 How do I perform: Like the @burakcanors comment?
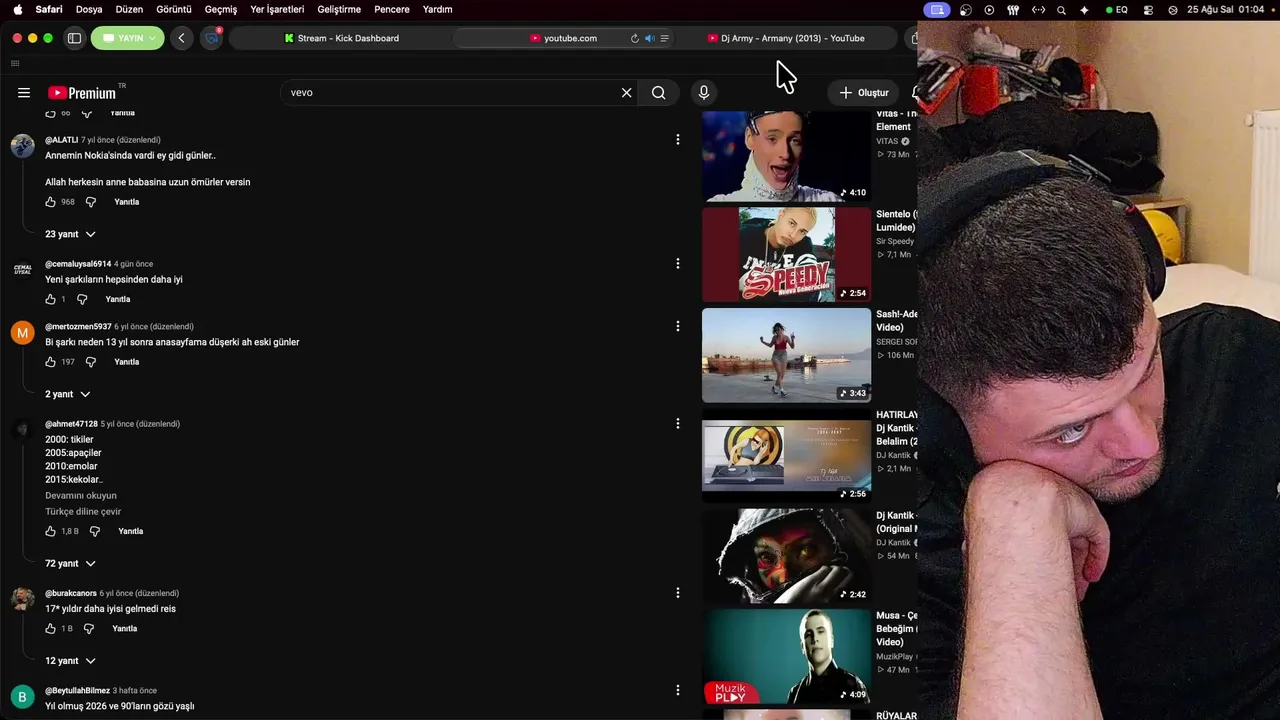point(51,629)
